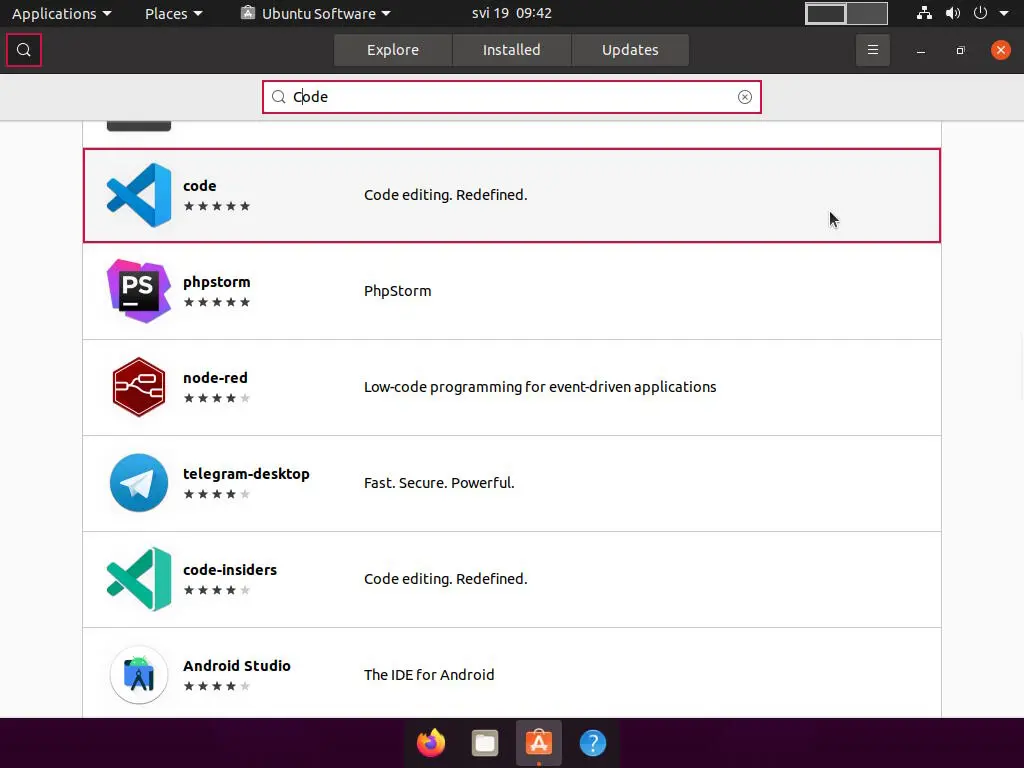Click the node-red hexagon icon
The image size is (1024, 768).
[x=139, y=387]
